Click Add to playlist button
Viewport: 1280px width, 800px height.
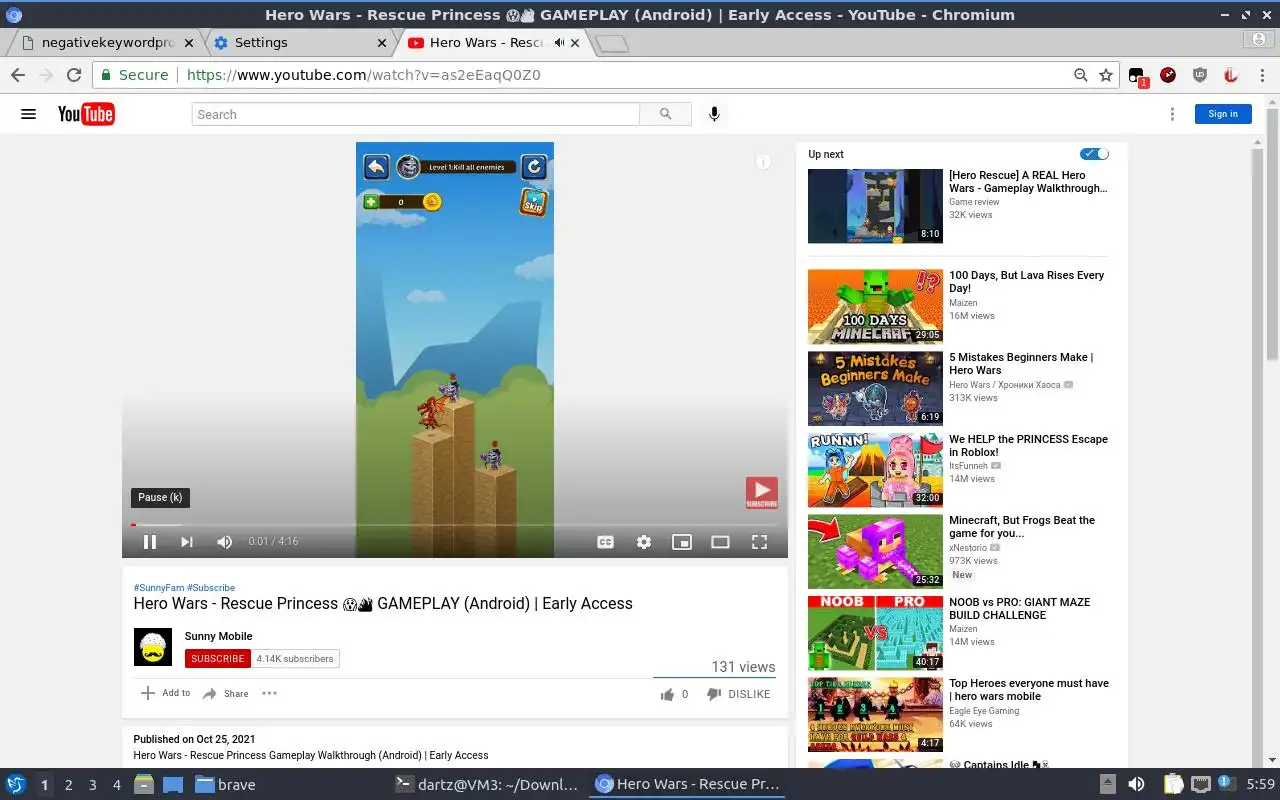(165, 693)
